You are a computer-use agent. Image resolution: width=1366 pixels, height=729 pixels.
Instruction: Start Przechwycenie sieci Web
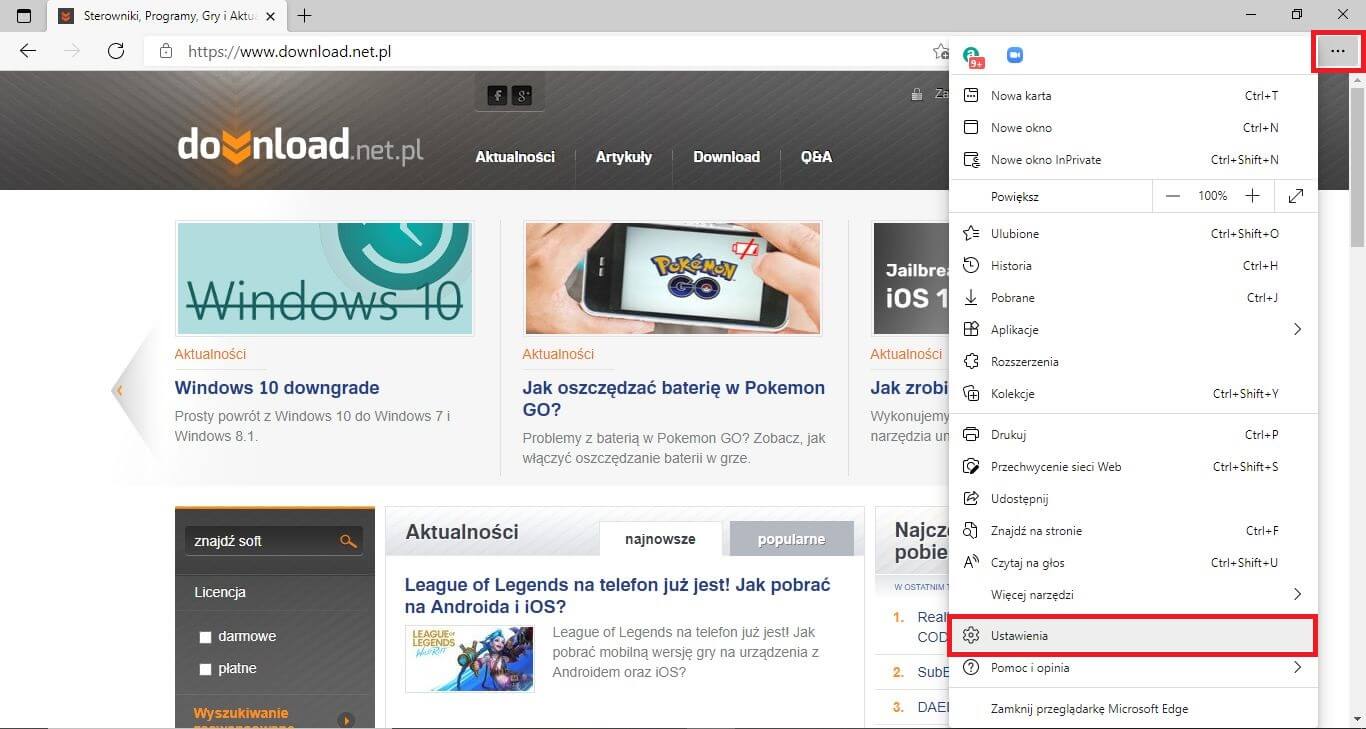pos(1133,467)
